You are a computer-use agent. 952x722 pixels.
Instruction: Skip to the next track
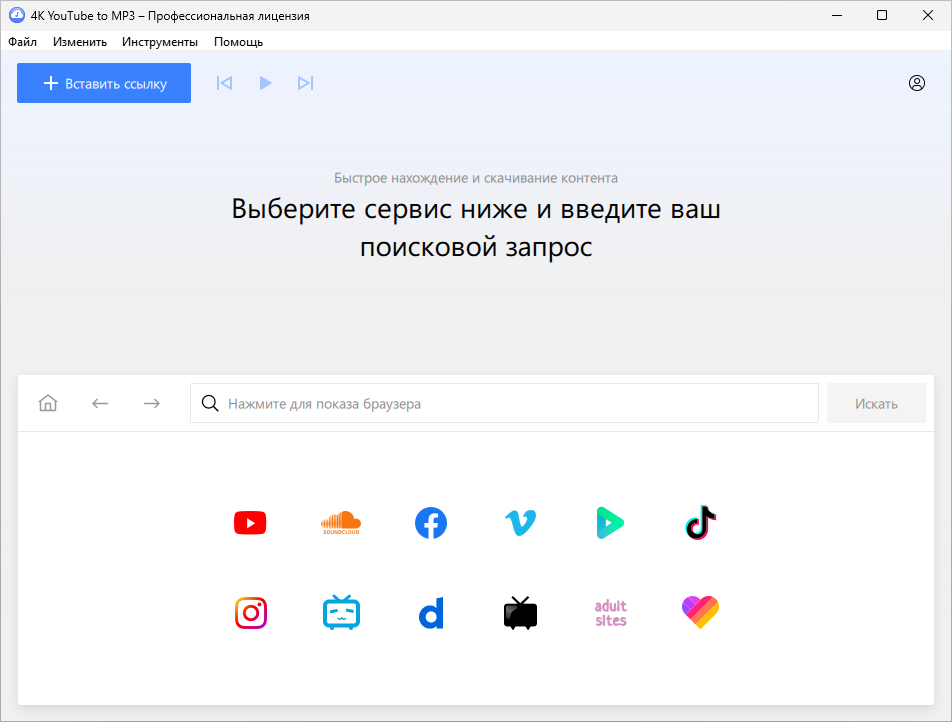[305, 83]
